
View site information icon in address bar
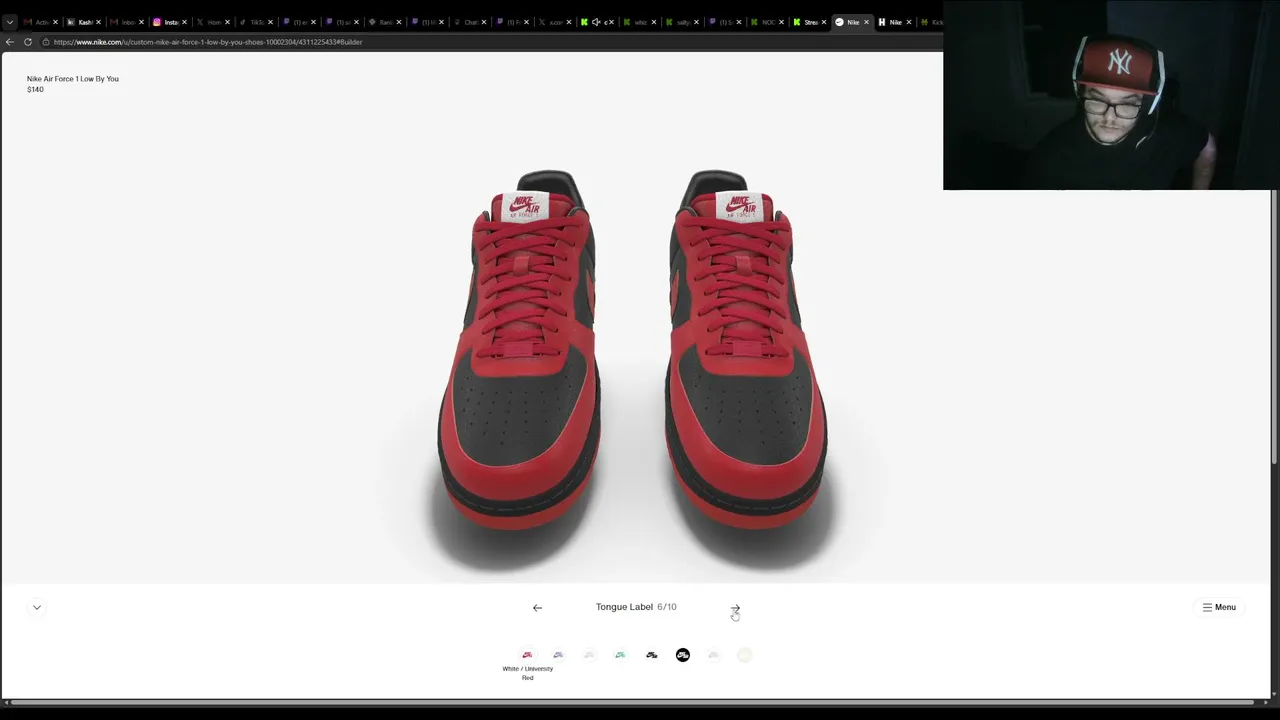(x=45, y=42)
